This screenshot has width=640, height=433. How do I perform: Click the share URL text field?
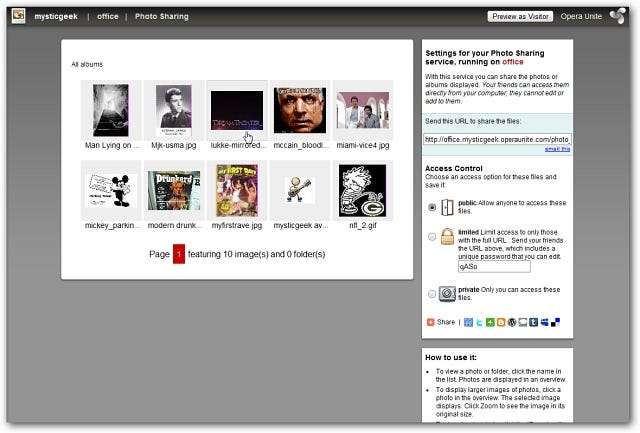497,139
